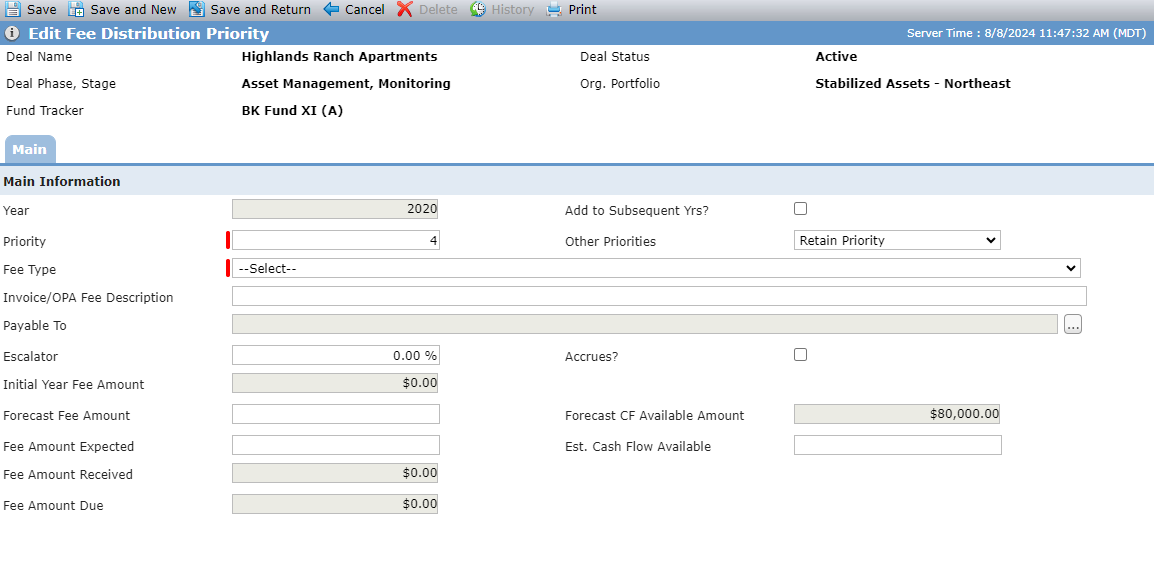Click the Print text label

tap(583, 10)
